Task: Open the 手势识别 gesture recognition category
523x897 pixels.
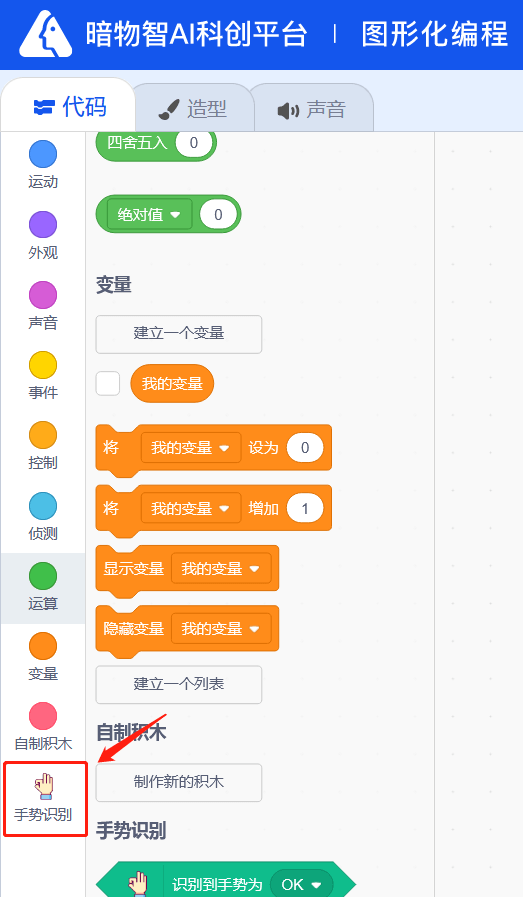Action: (43, 799)
